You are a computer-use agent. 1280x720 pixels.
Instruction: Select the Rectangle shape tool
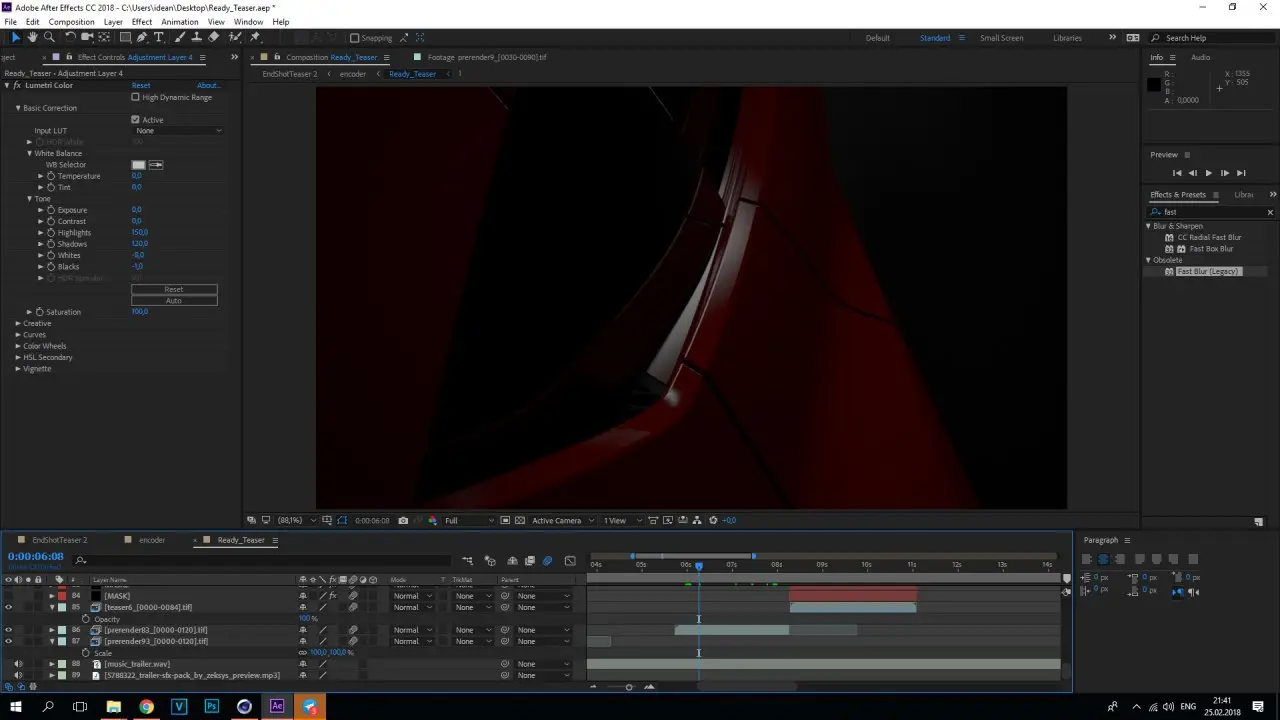125,37
